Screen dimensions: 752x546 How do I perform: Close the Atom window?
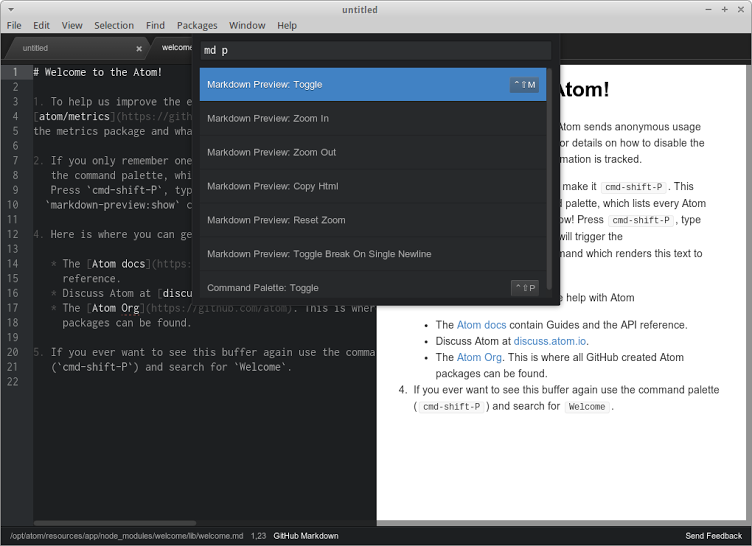(x=741, y=10)
